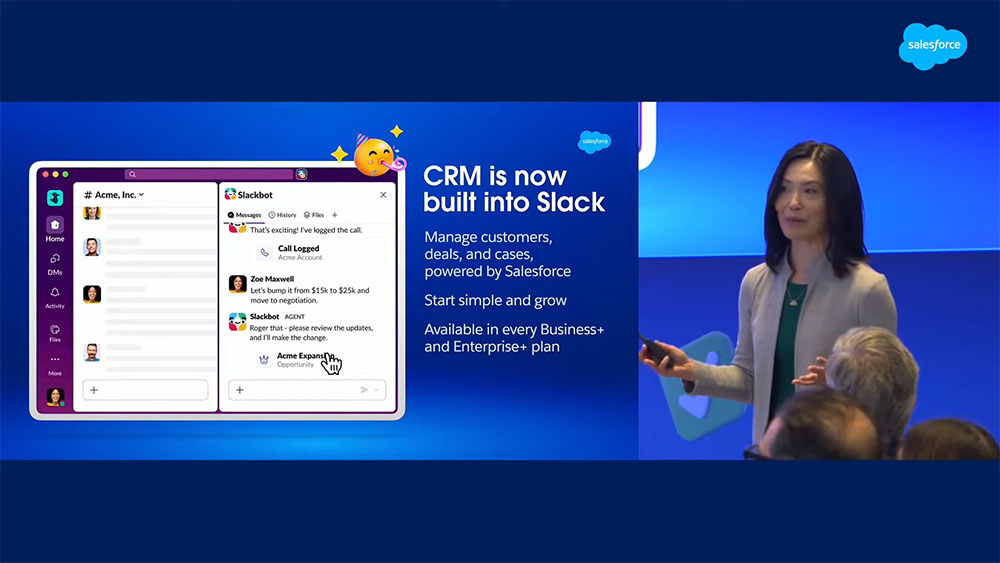Switch to the Files tab in Slackbot panel

(314, 215)
